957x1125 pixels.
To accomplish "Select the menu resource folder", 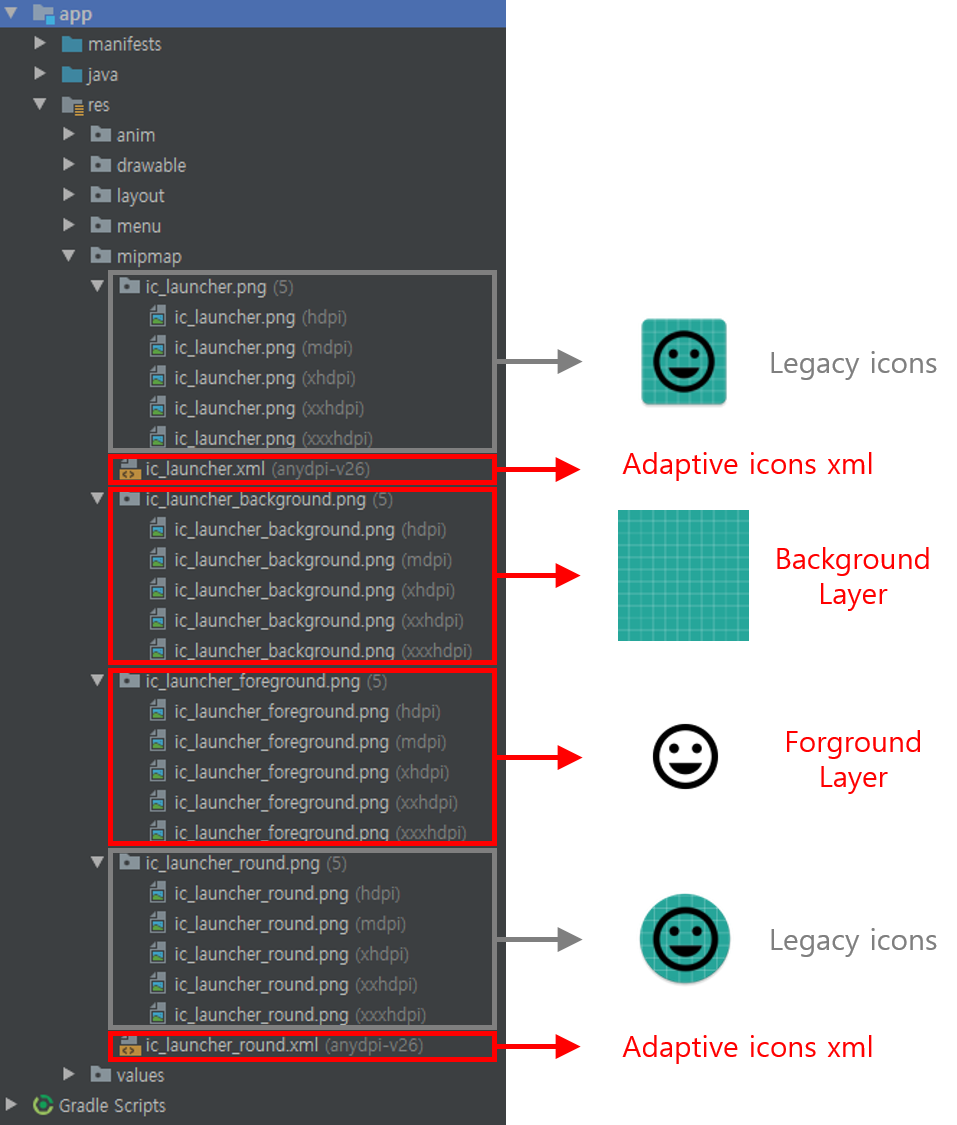I will point(101,225).
